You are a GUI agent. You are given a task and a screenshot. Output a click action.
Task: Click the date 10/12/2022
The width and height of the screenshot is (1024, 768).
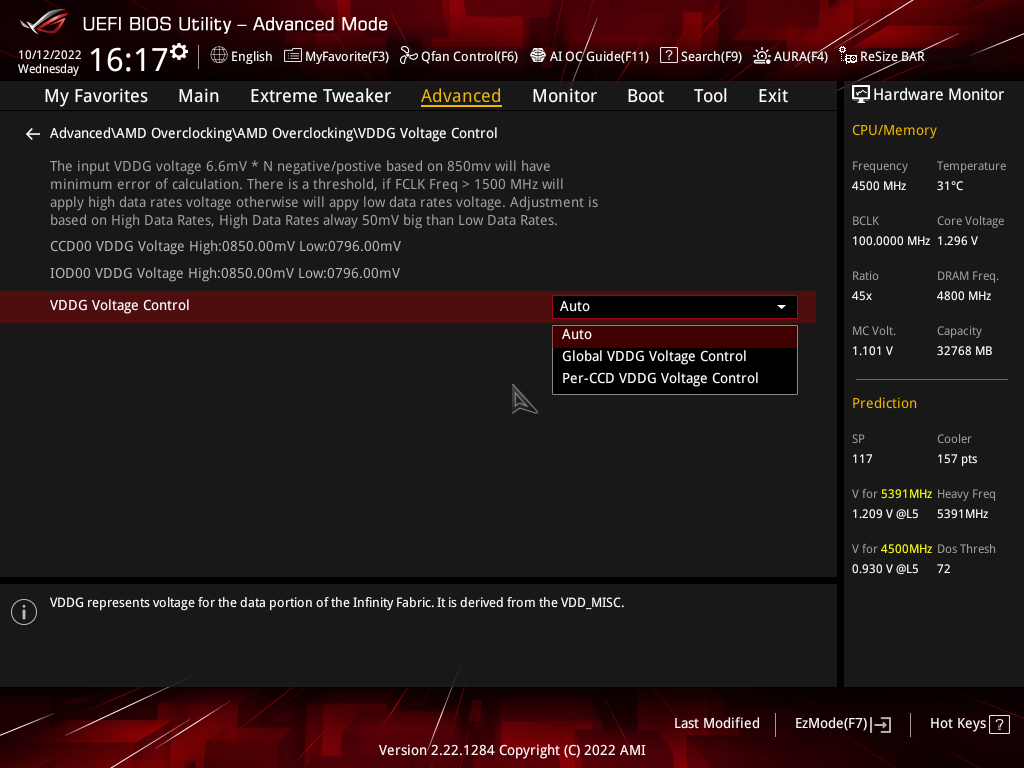click(x=50, y=55)
